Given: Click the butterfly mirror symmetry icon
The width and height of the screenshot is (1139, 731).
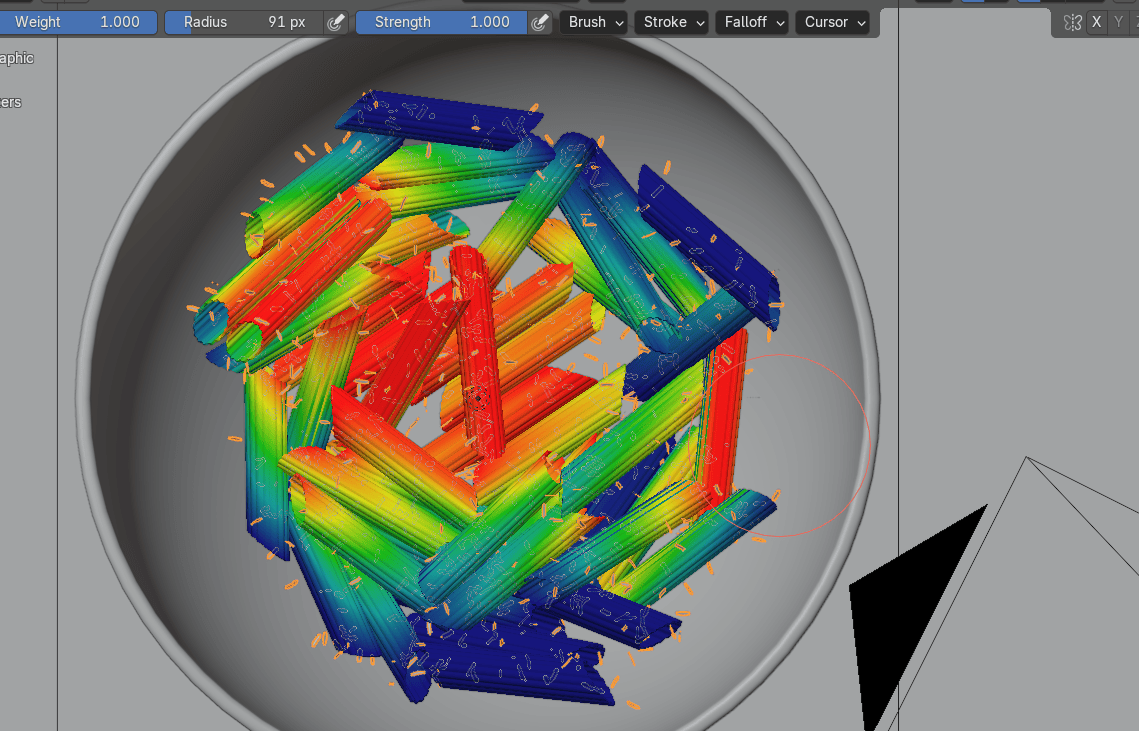Looking at the screenshot, I should tap(1073, 22).
